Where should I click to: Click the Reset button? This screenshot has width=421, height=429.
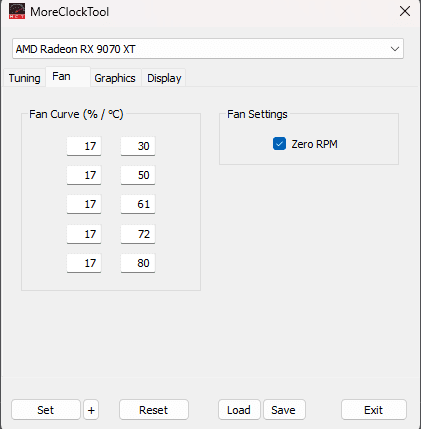coord(154,410)
